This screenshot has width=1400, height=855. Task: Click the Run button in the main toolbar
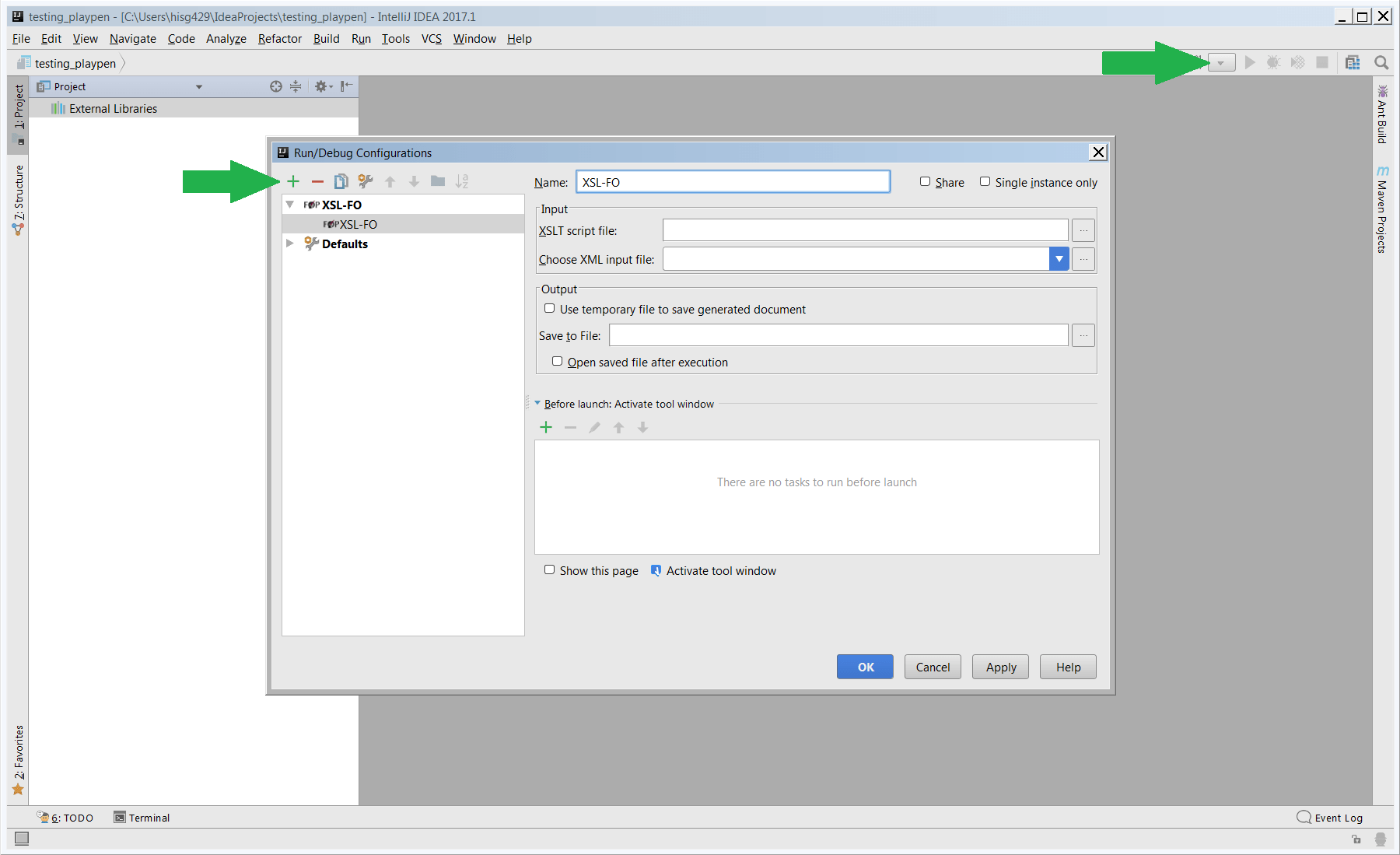pyautogui.click(x=1250, y=62)
